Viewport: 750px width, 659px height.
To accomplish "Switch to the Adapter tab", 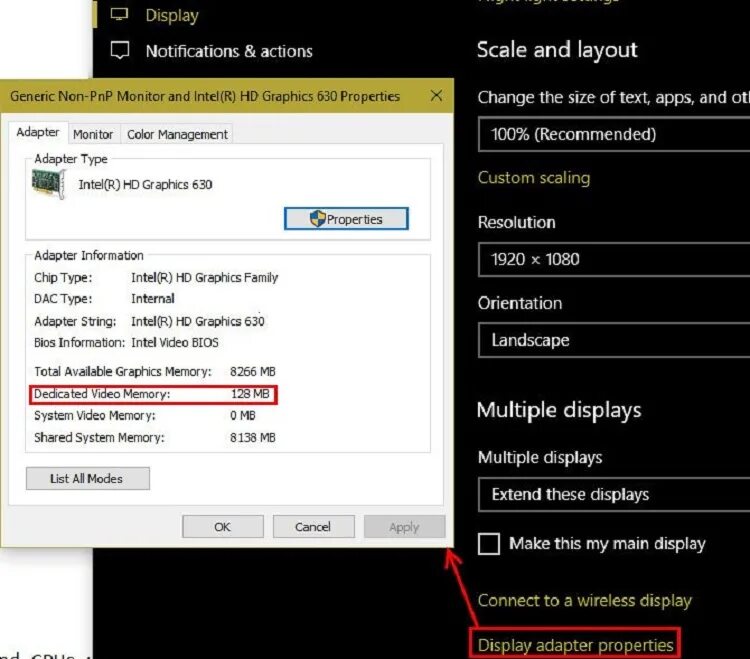I will pos(38,132).
